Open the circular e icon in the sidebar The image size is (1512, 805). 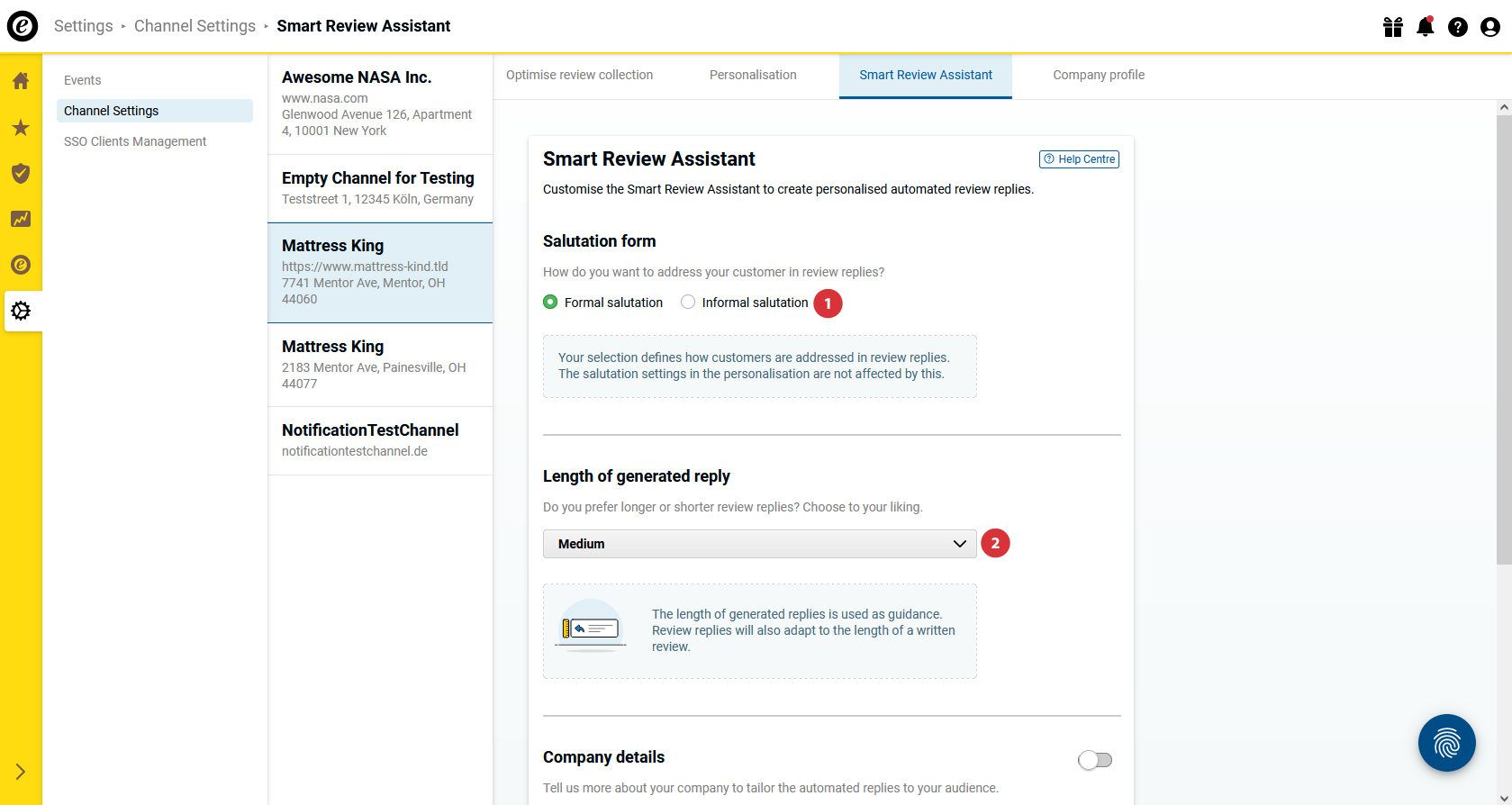[x=21, y=265]
